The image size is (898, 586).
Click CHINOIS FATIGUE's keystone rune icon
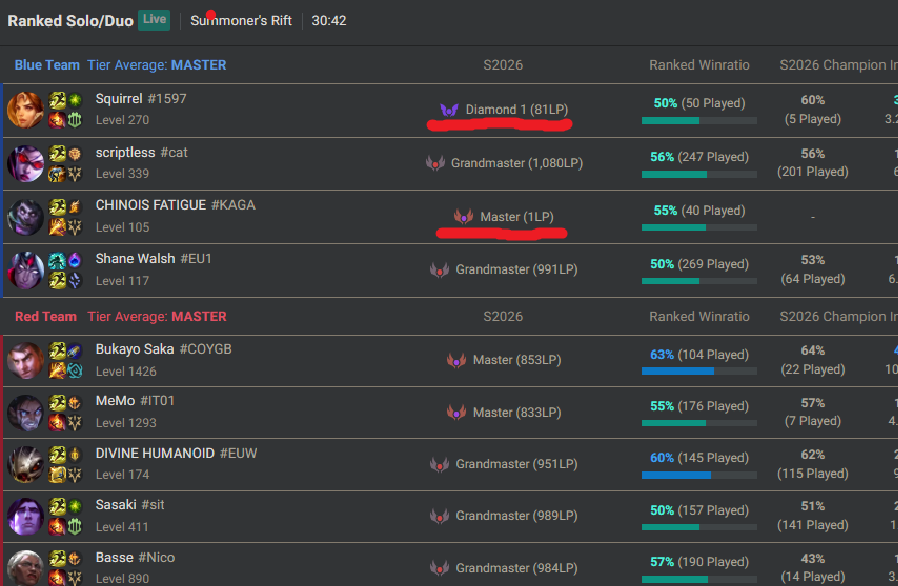[x=75, y=207]
